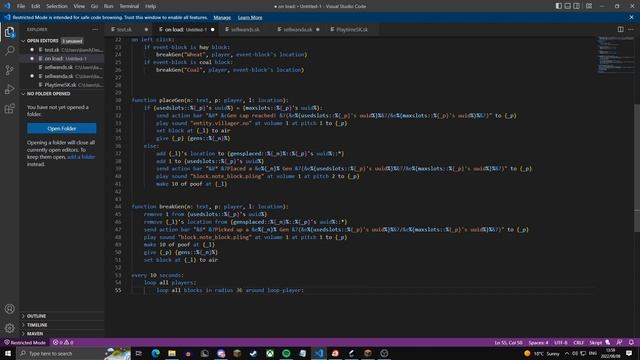Open the Run menu
Viewport: 640px width, 360px height.
pyautogui.click(x=109, y=6)
